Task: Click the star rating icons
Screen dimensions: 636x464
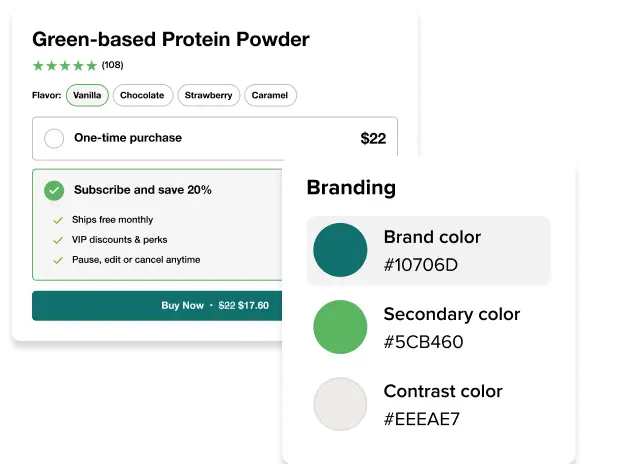Action: 65,66
